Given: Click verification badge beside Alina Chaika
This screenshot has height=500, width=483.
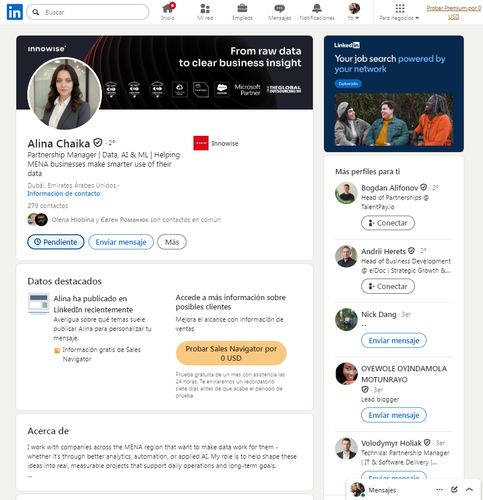Looking at the screenshot, I should (x=97, y=143).
